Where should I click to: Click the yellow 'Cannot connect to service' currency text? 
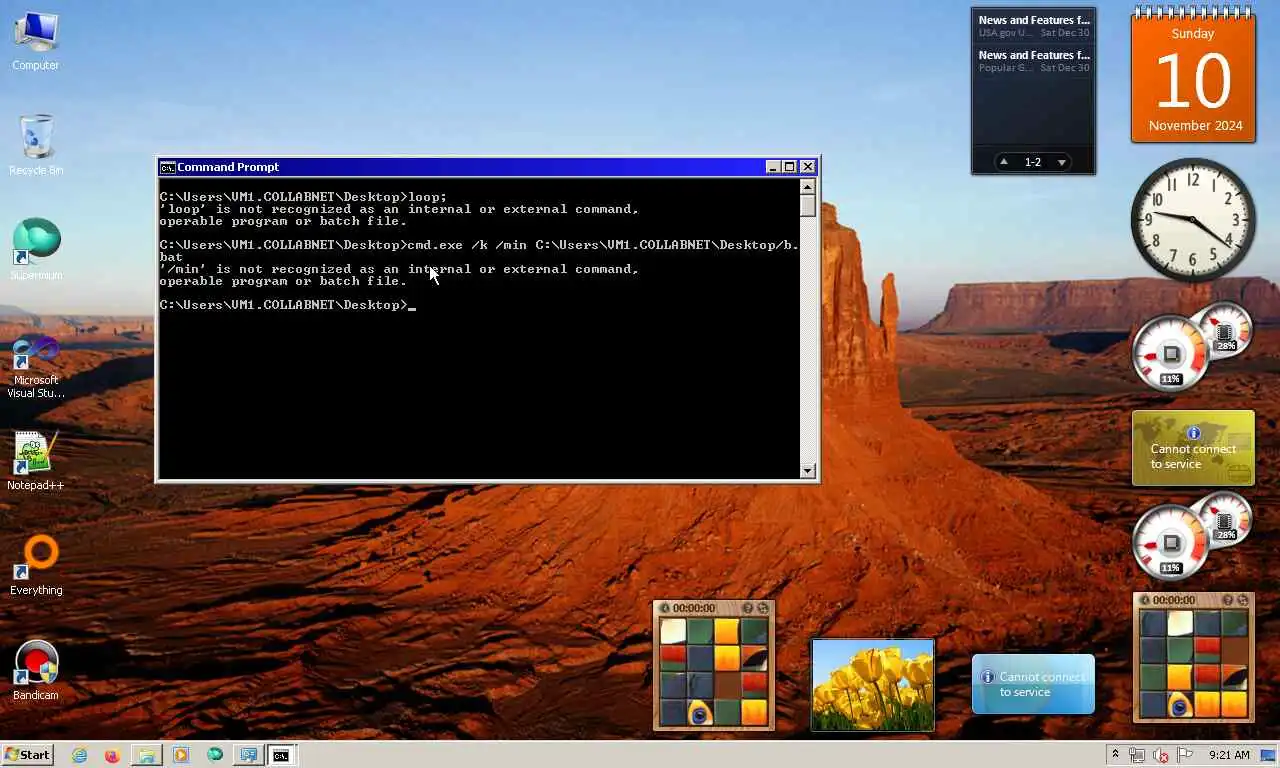[1193, 457]
